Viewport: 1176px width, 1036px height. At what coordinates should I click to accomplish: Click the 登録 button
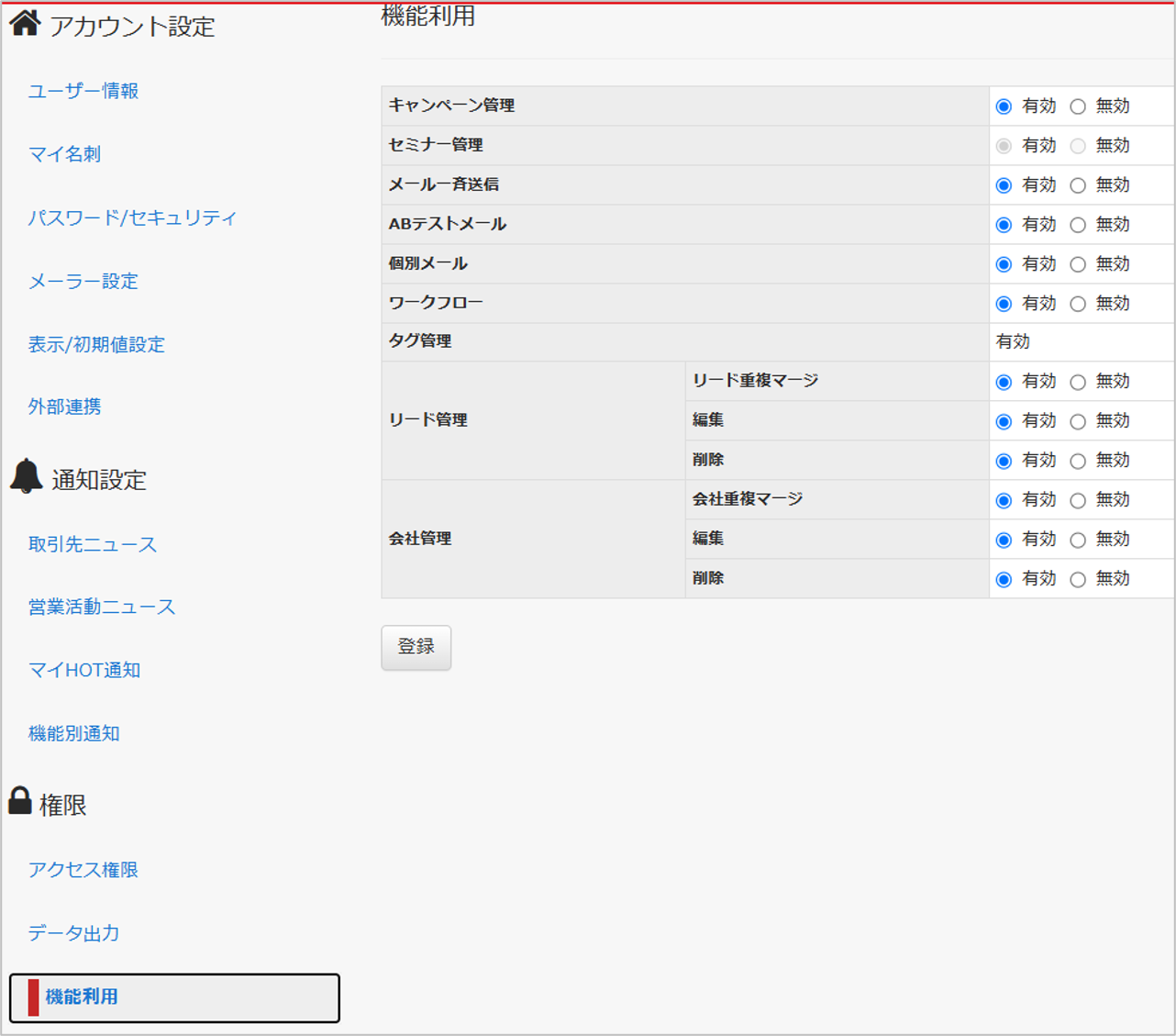point(416,647)
